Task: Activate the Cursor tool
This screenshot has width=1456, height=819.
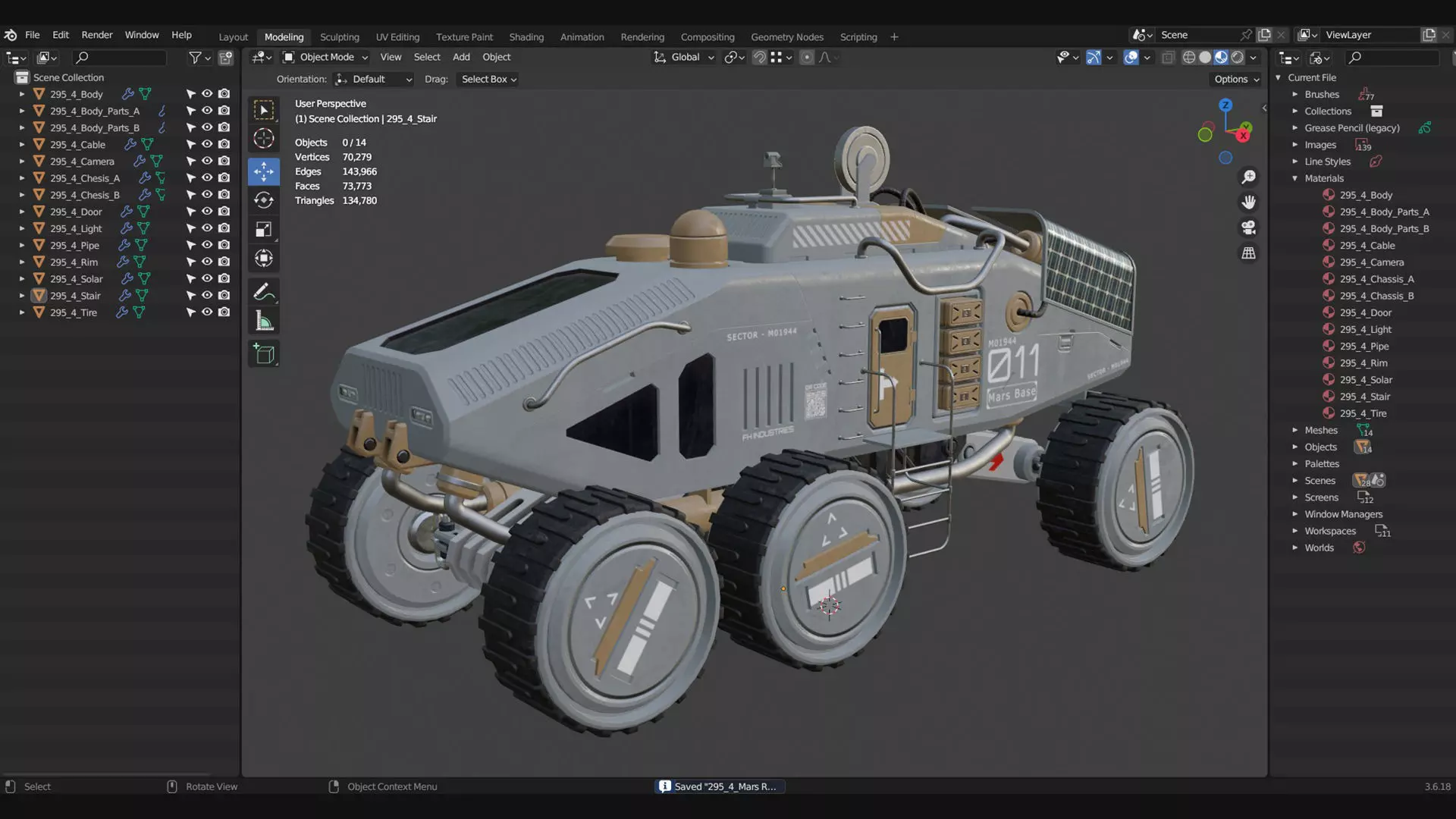Action: click(263, 139)
